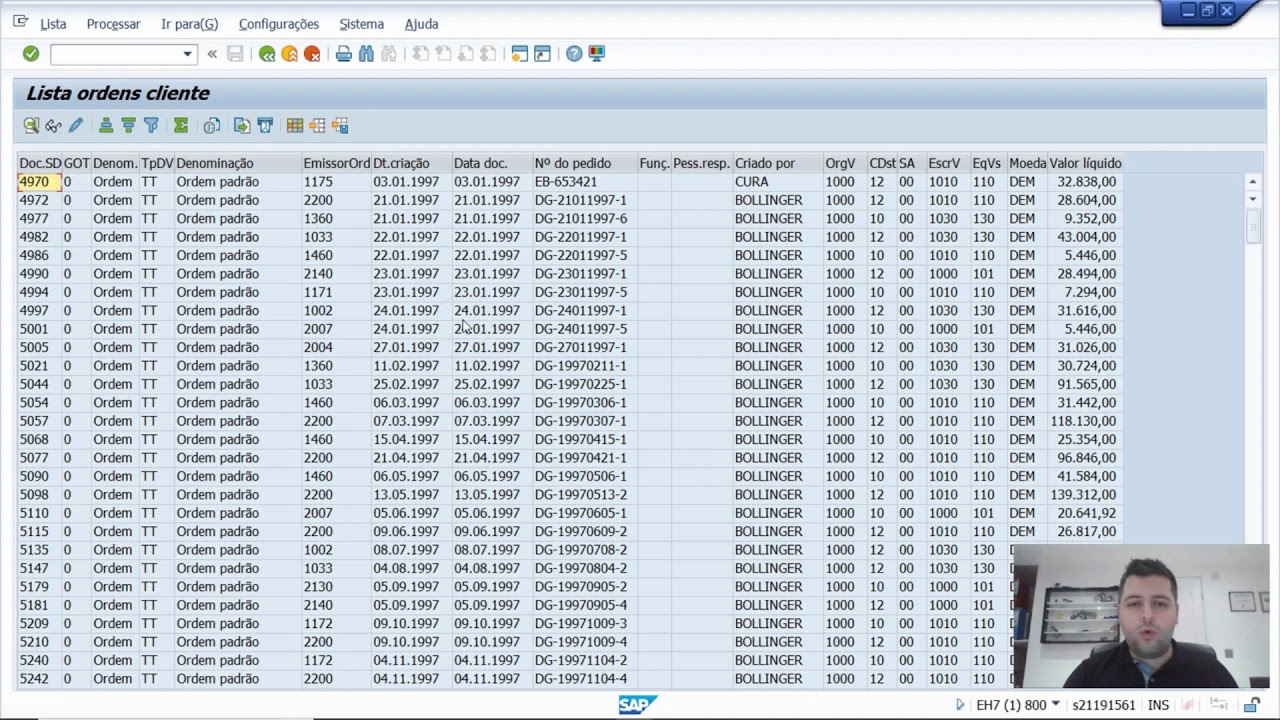
Task: Open the transaction command field dropdown
Action: point(187,54)
